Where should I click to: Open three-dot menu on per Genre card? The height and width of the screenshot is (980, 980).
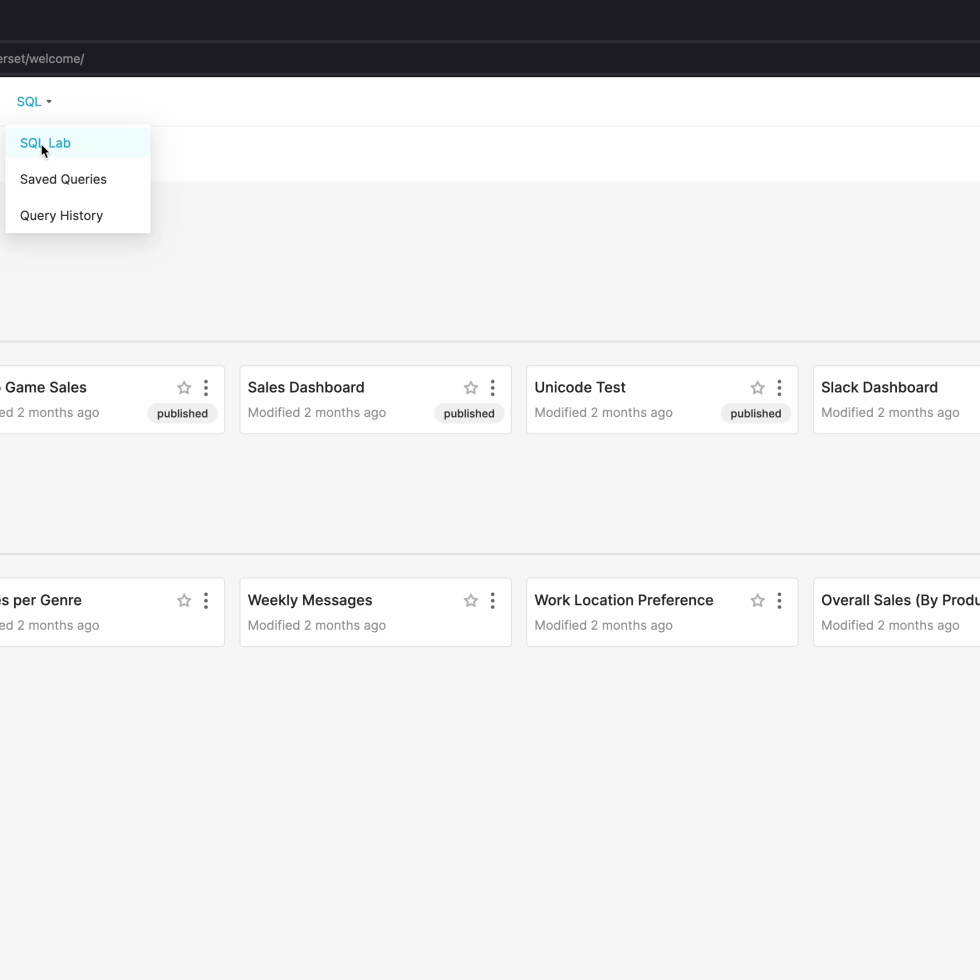coord(206,601)
